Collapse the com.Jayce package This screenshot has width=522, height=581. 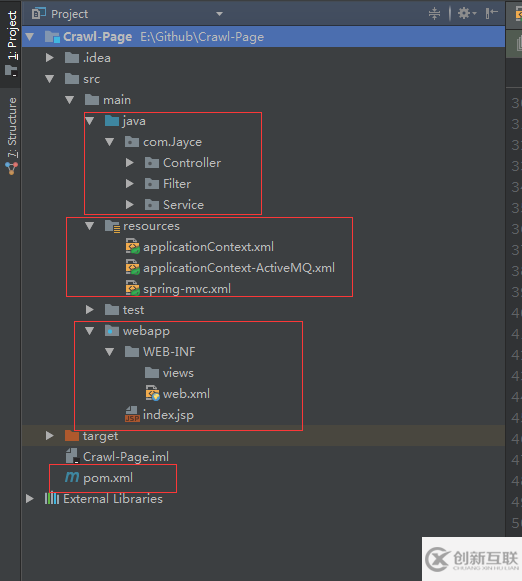(x=109, y=142)
